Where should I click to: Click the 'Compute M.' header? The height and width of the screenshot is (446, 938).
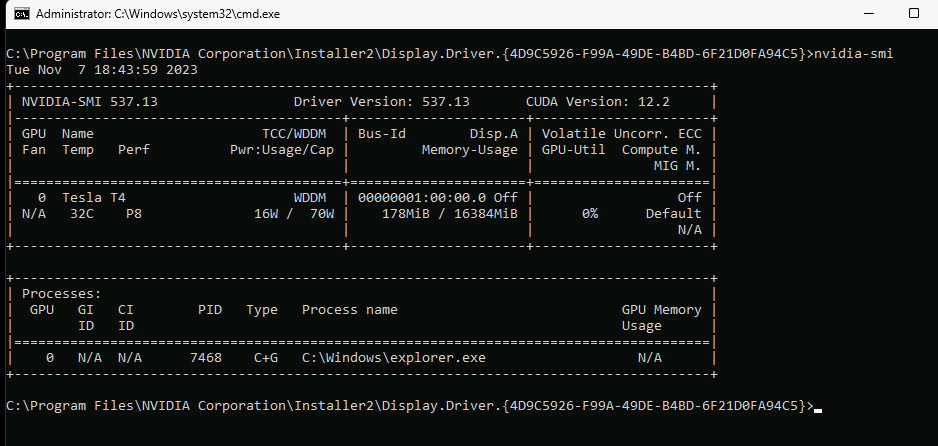[661, 149]
